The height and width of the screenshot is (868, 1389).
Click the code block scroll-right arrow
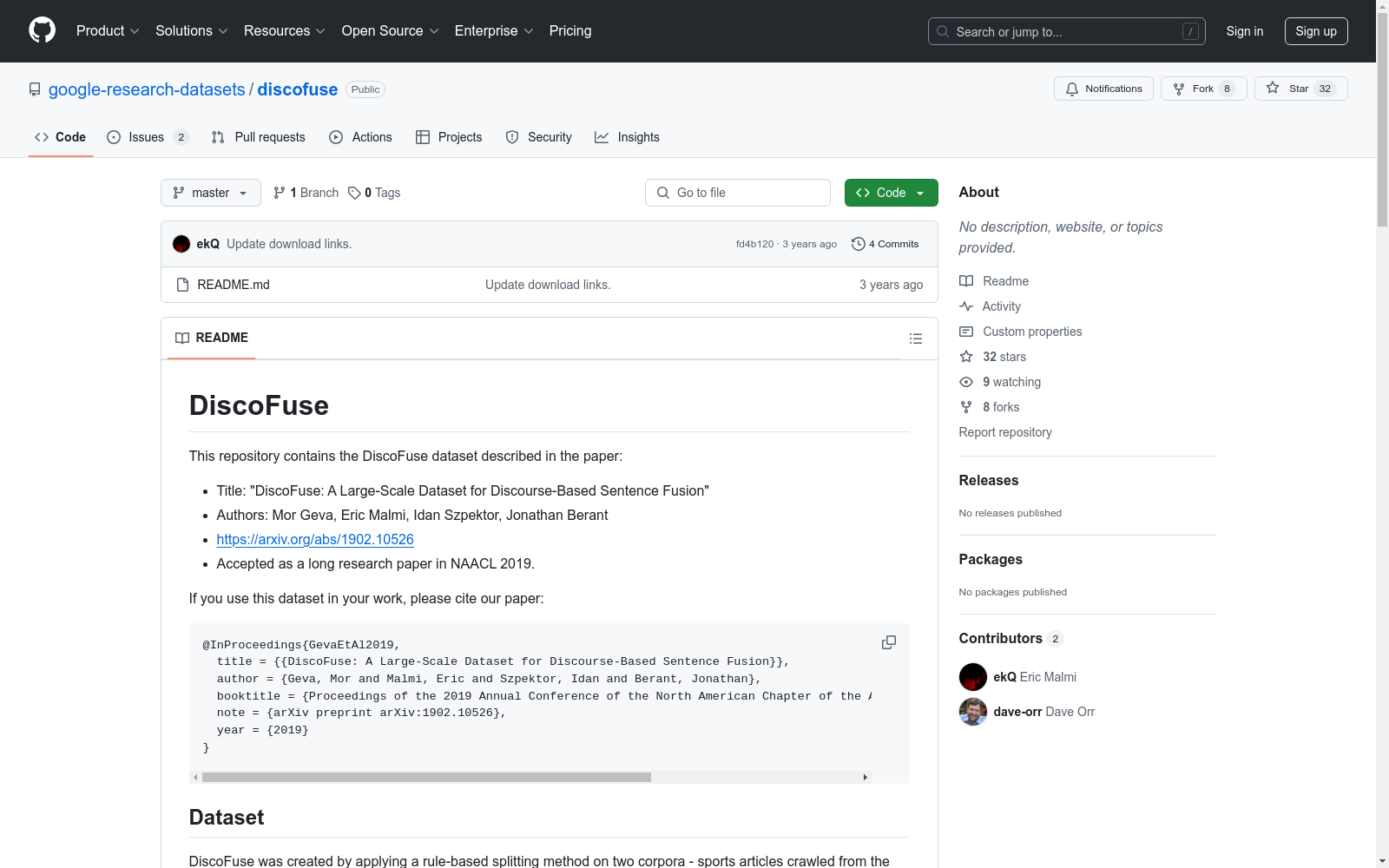pyautogui.click(x=866, y=778)
